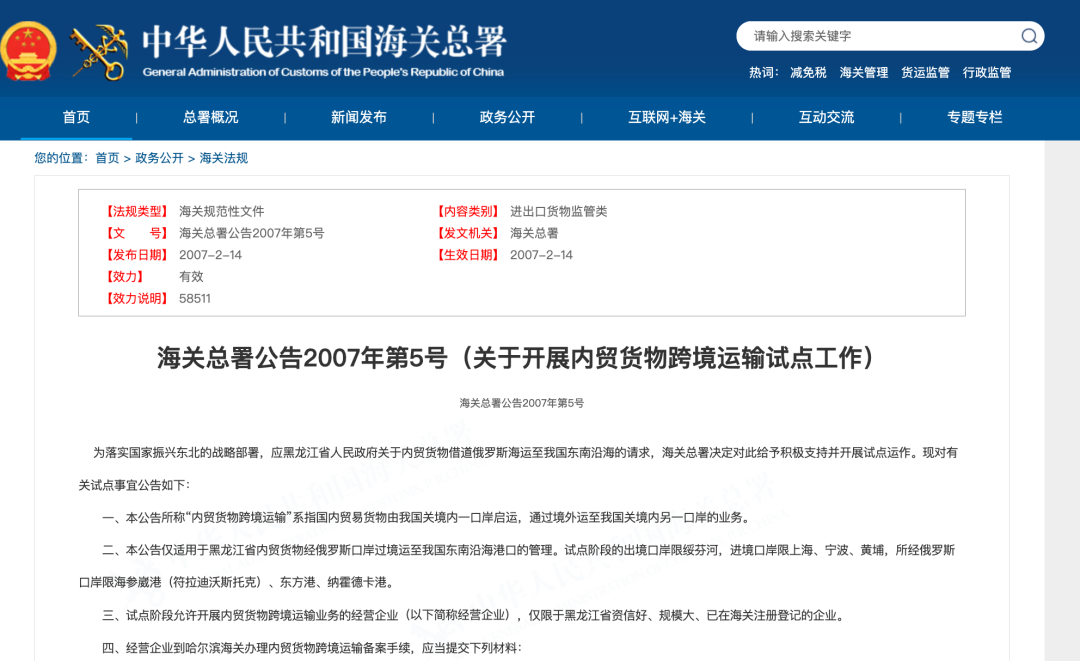This screenshot has width=1080, height=661.
Task: Navigate to 互动交流 section
Action: tap(827, 117)
